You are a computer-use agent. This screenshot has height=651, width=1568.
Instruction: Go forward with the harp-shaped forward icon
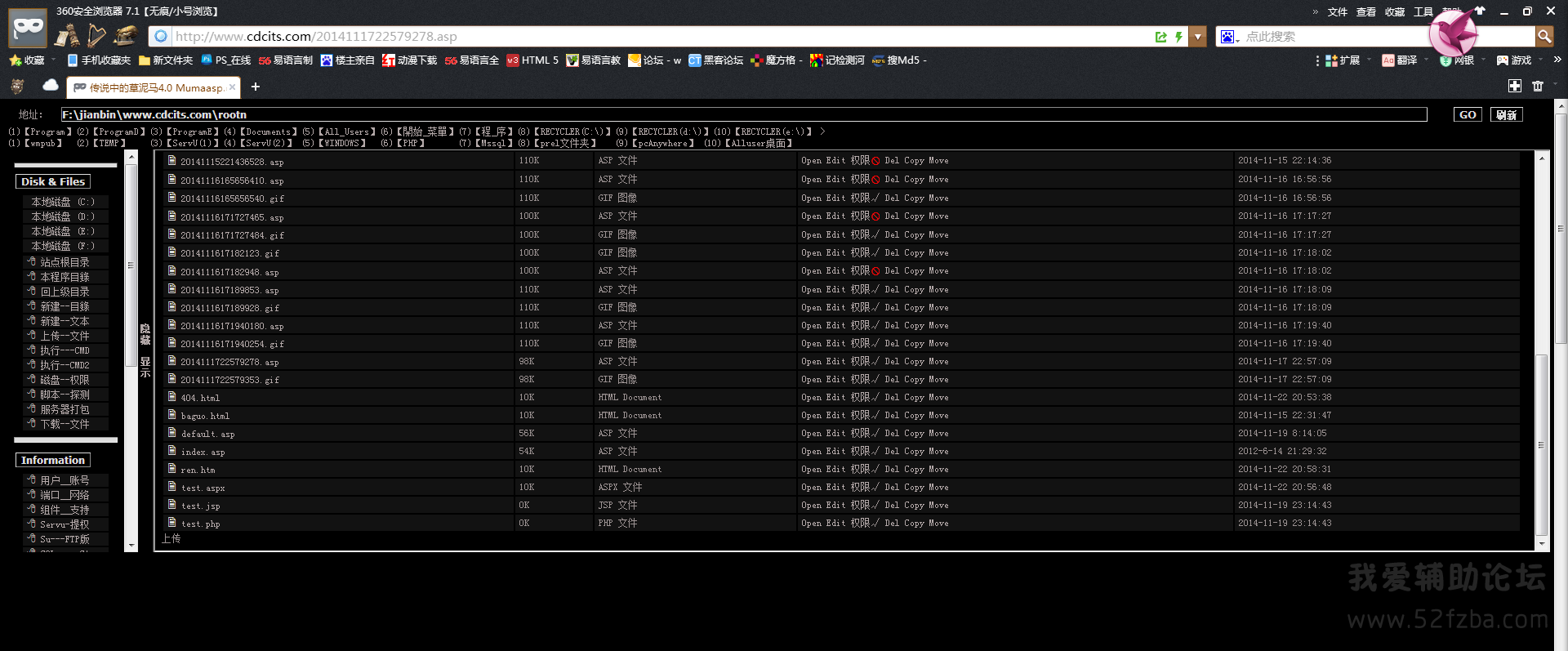coord(97,35)
